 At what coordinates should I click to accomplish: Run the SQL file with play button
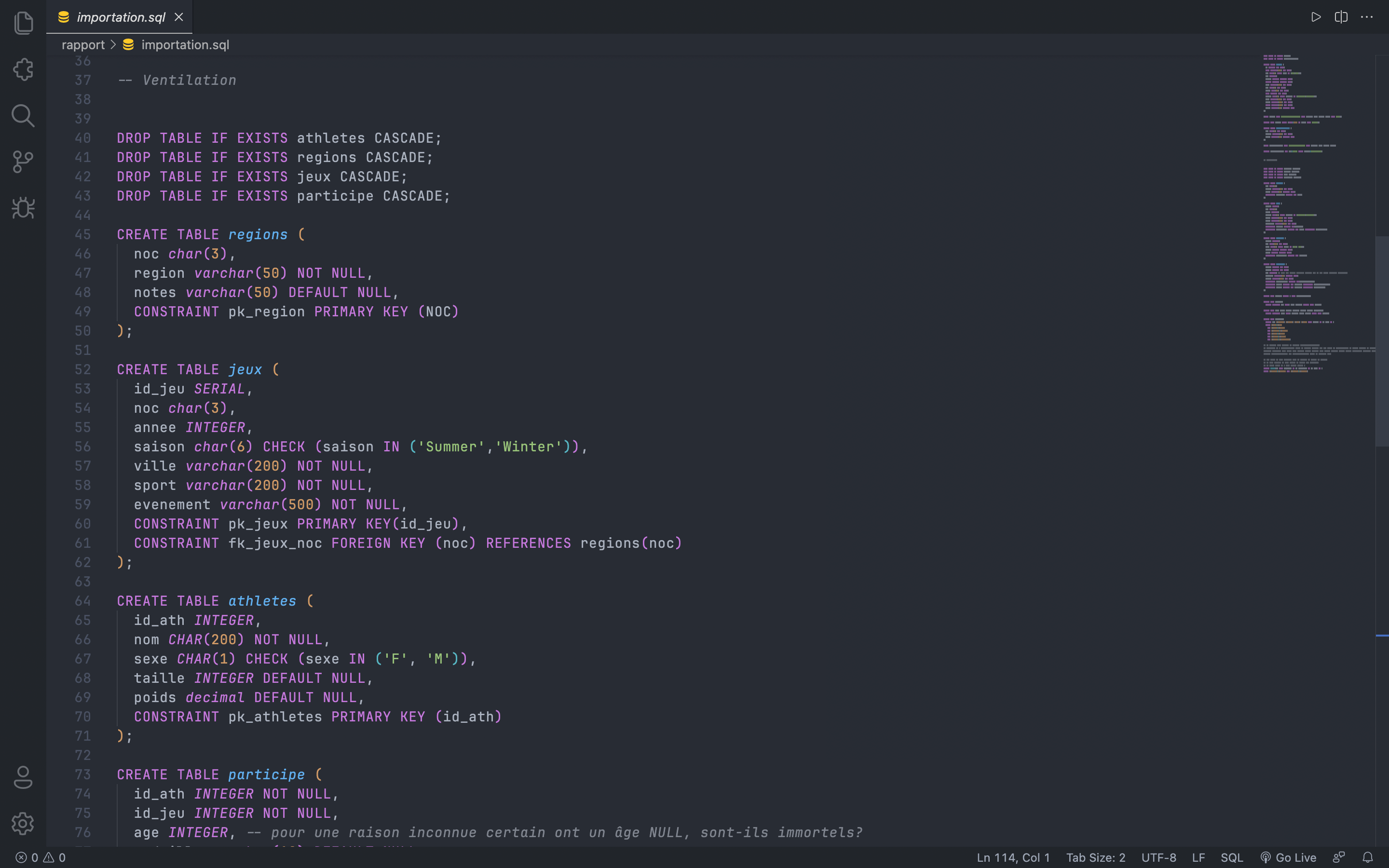click(1316, 17)
